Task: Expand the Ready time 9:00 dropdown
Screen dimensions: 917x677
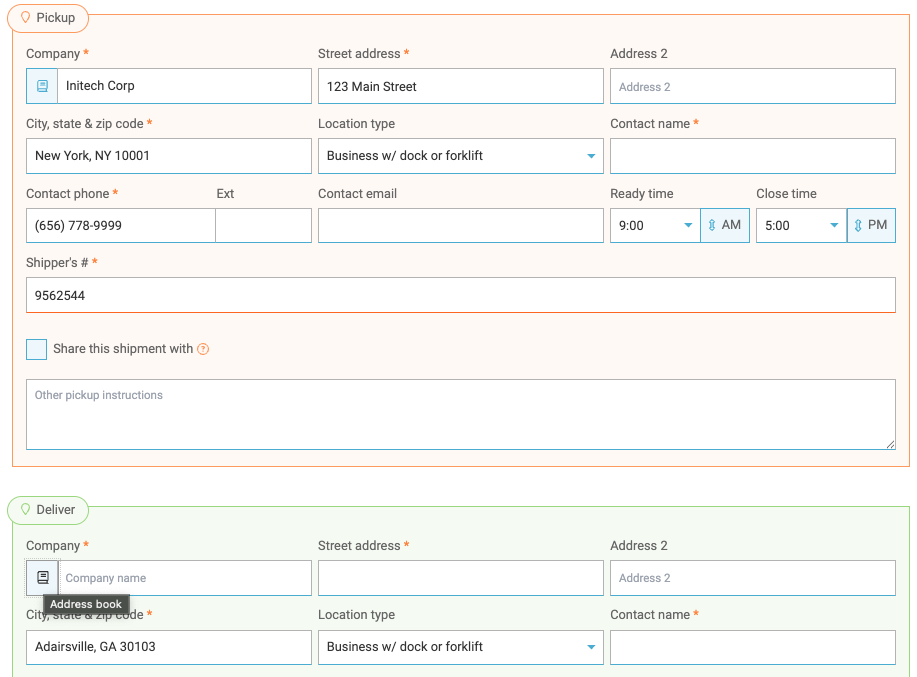Action: pyautogui.click(x=686, y=225)
